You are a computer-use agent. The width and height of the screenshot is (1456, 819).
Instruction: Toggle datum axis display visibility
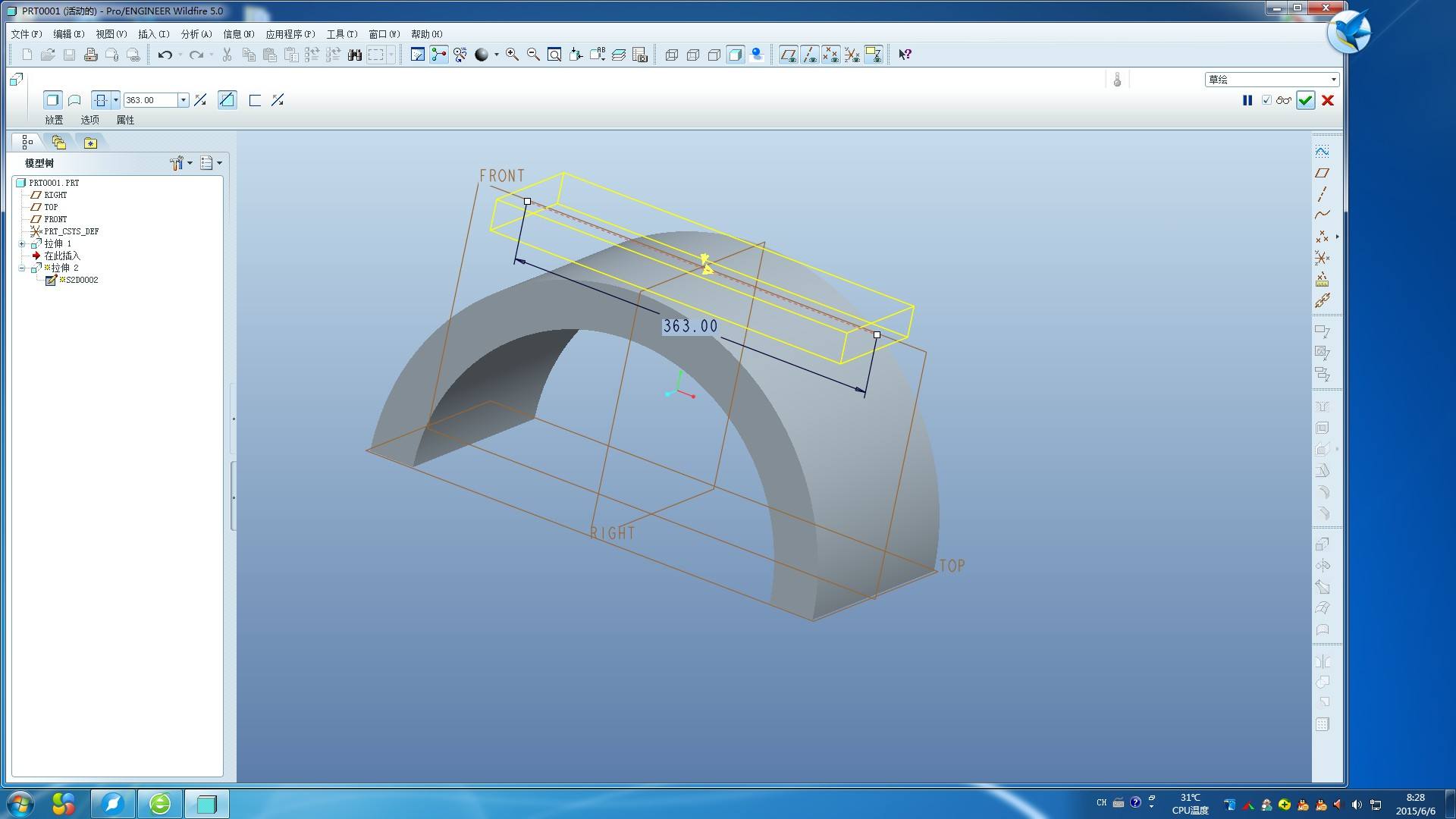(x=809, y=55)
